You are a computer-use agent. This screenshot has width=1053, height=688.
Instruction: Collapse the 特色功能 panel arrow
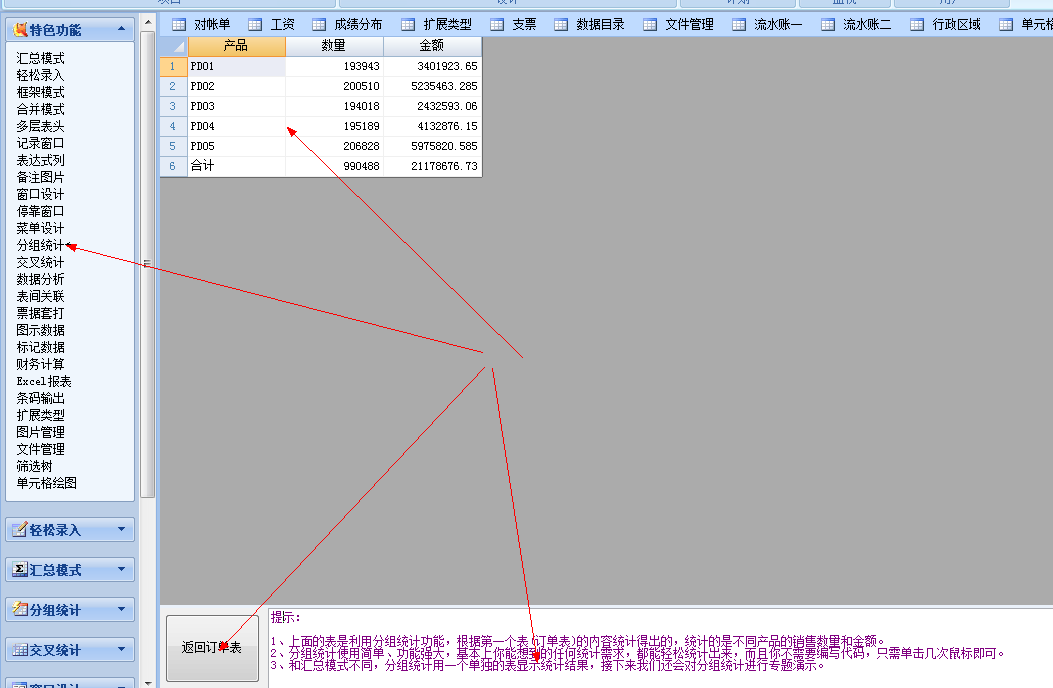pyautogui.click(x=122, y=29)
